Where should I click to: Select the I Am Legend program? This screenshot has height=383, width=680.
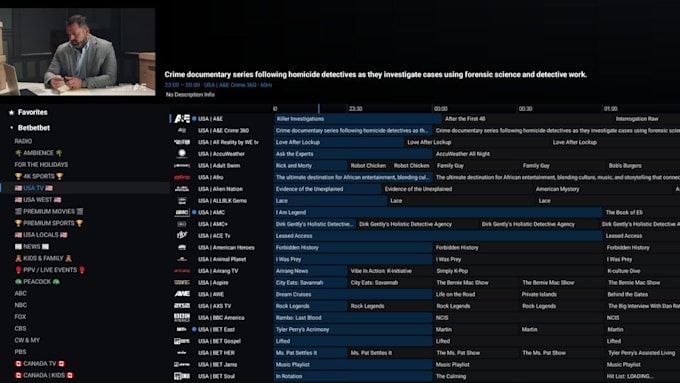pyautogui.click(x=438, y=212)
